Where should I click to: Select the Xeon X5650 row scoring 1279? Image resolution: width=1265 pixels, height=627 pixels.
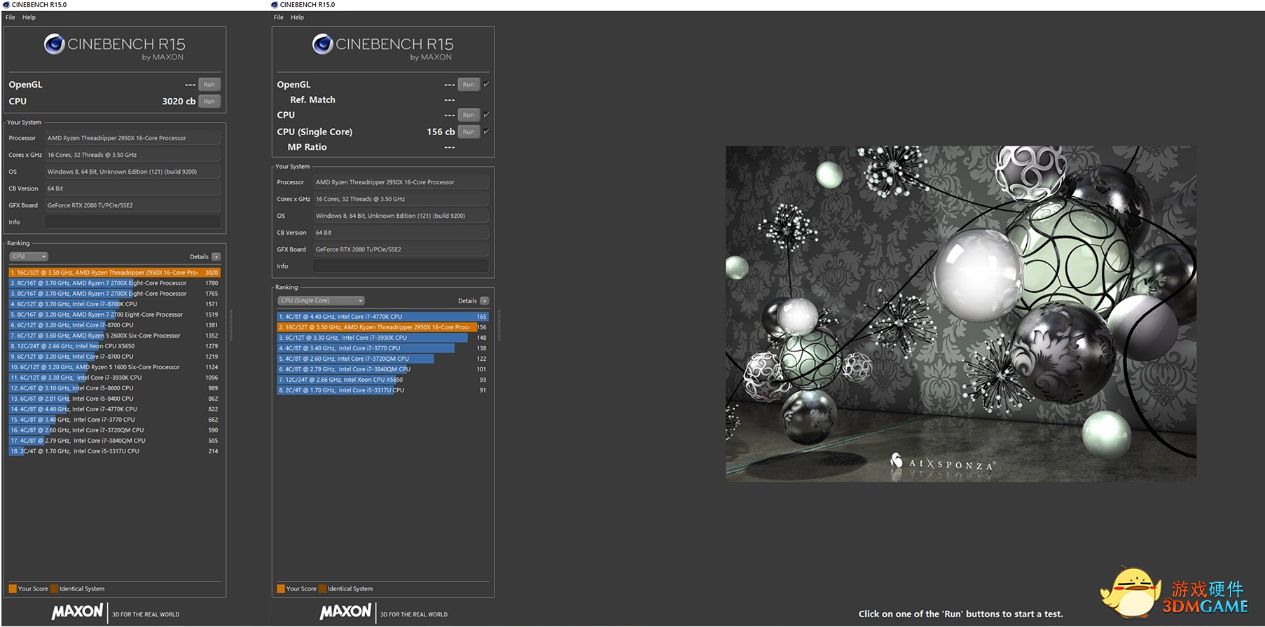click(115, 346)
